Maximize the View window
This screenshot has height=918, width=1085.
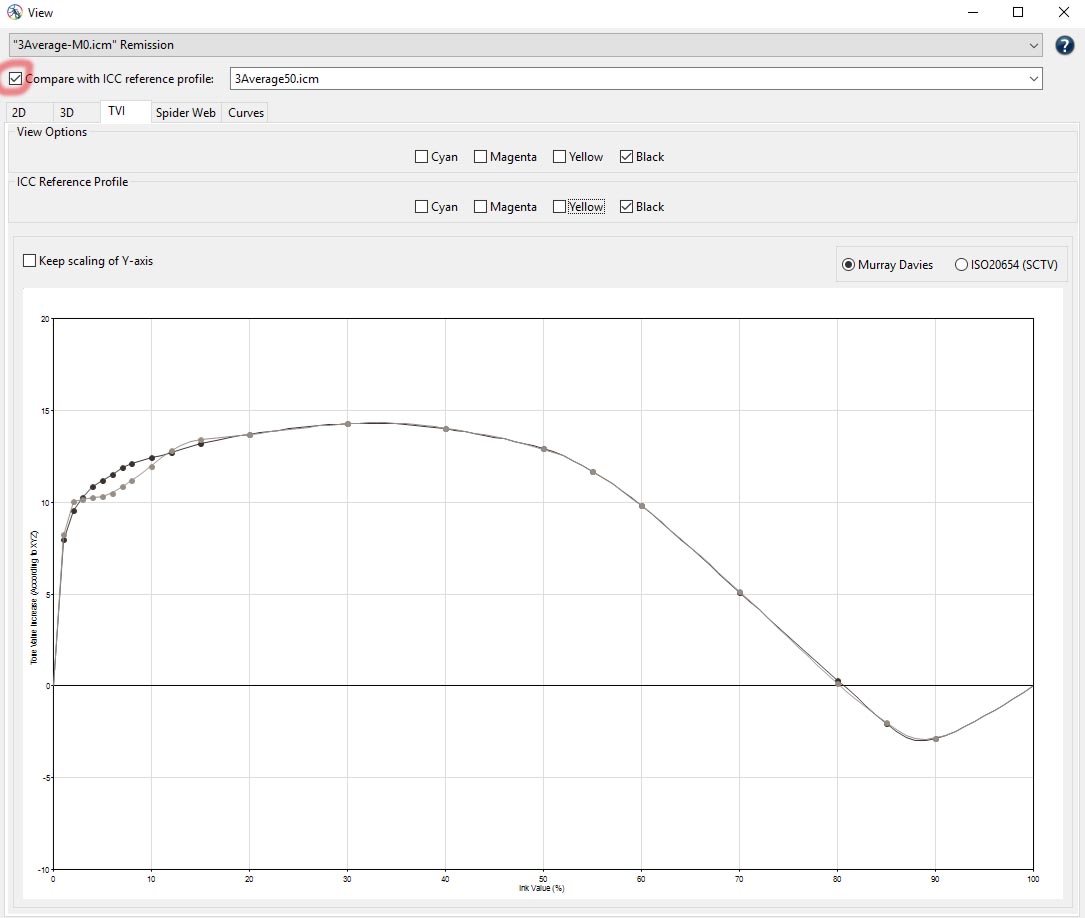[1018, 12]
